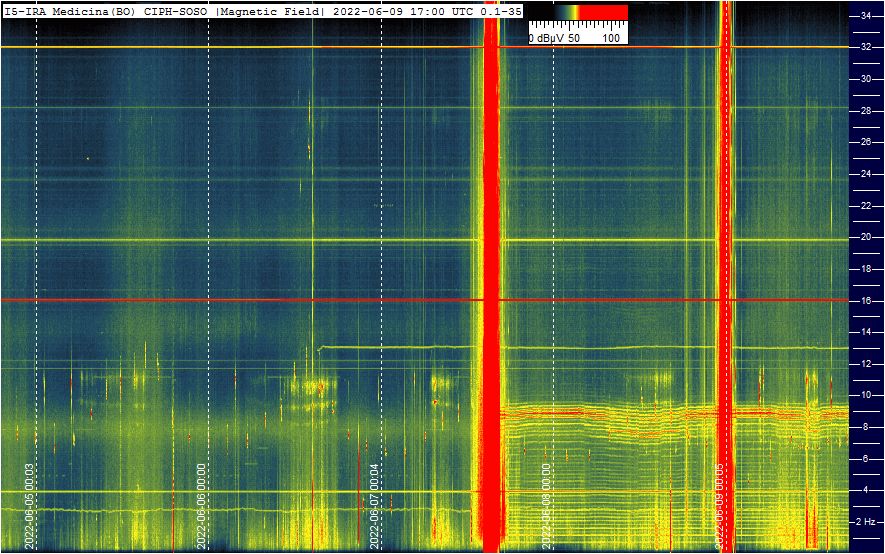Click the '100' label on color scale

(612, 37)
